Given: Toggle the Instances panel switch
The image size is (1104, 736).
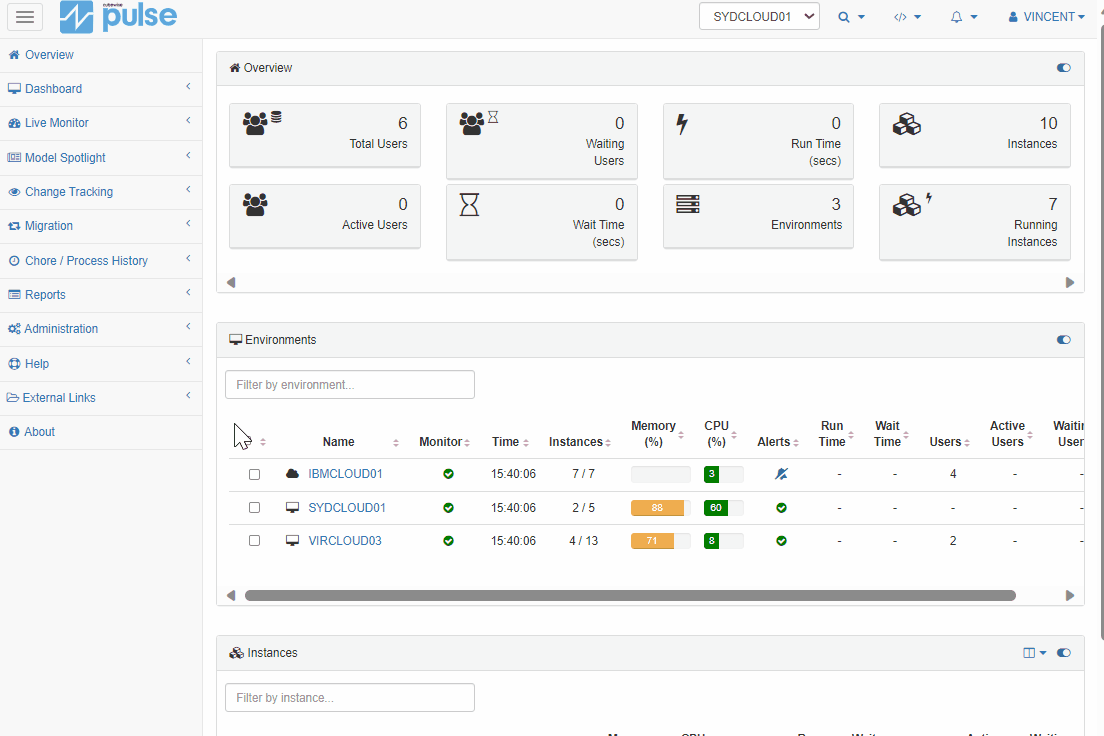Looking at the screenshot, I should point(1063,653).
